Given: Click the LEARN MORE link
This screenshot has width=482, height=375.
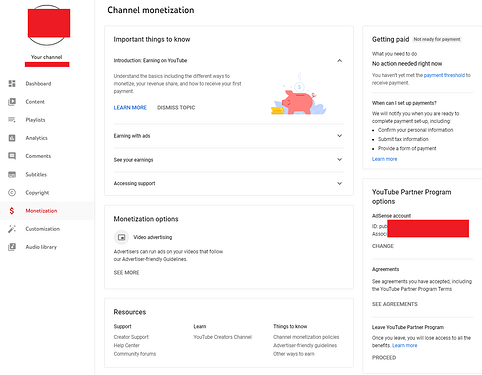Looking at the screenshot, I should [x=130, y=108].
